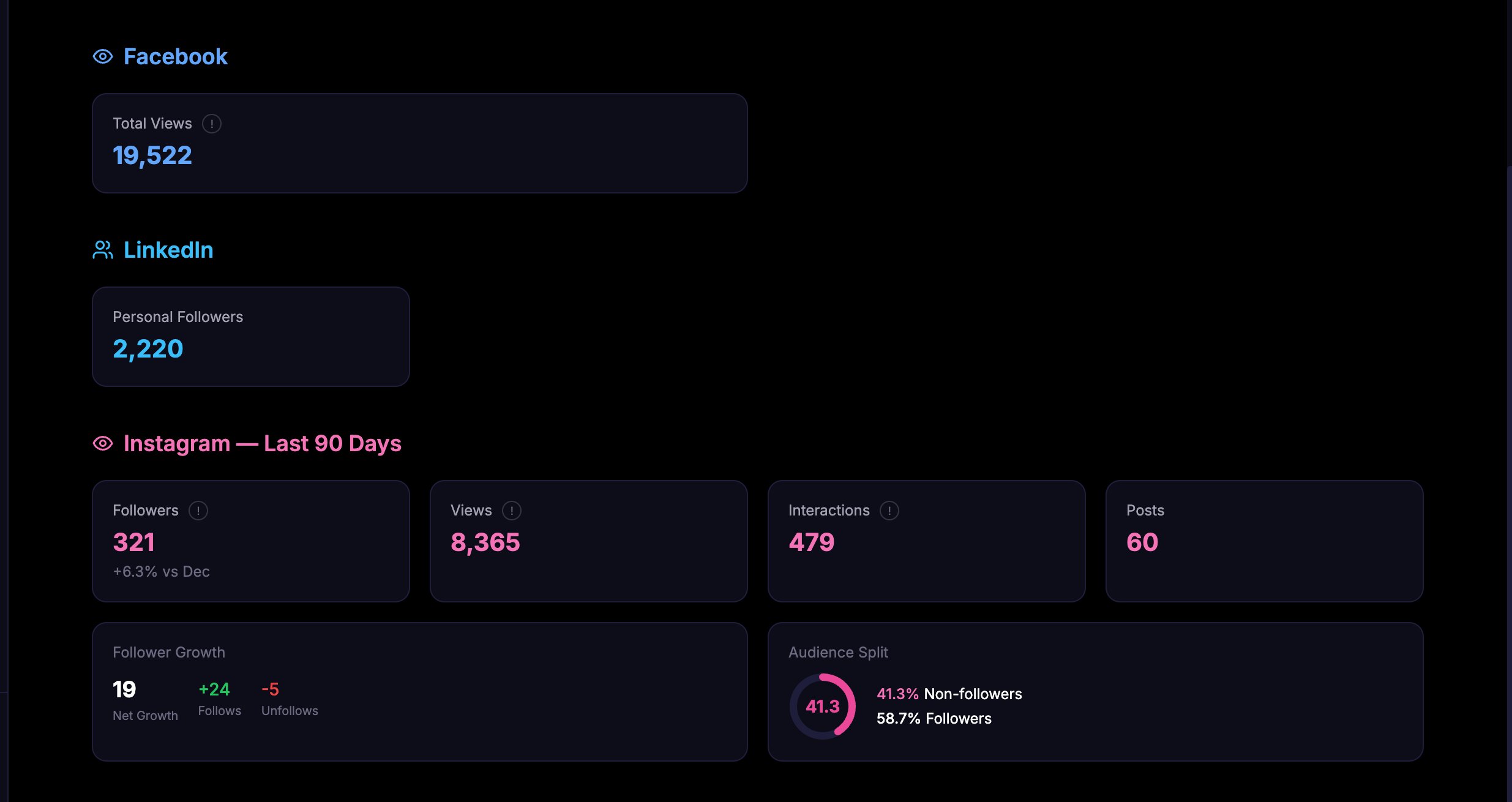
Task: Open the Personal Followers card showing 2,220
Action: tap(250, 336)
